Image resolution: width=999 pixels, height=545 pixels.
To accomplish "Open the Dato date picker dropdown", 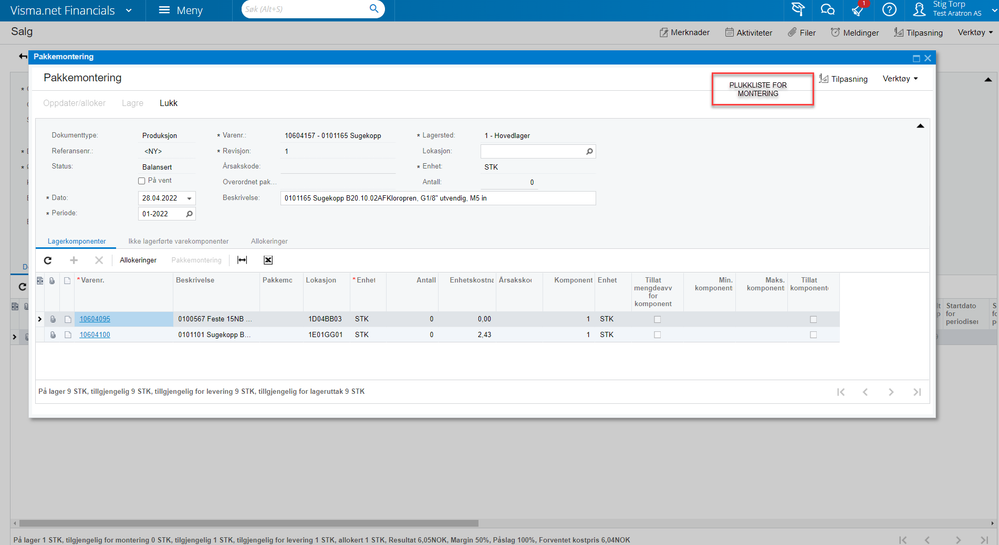I will point(189,198).
